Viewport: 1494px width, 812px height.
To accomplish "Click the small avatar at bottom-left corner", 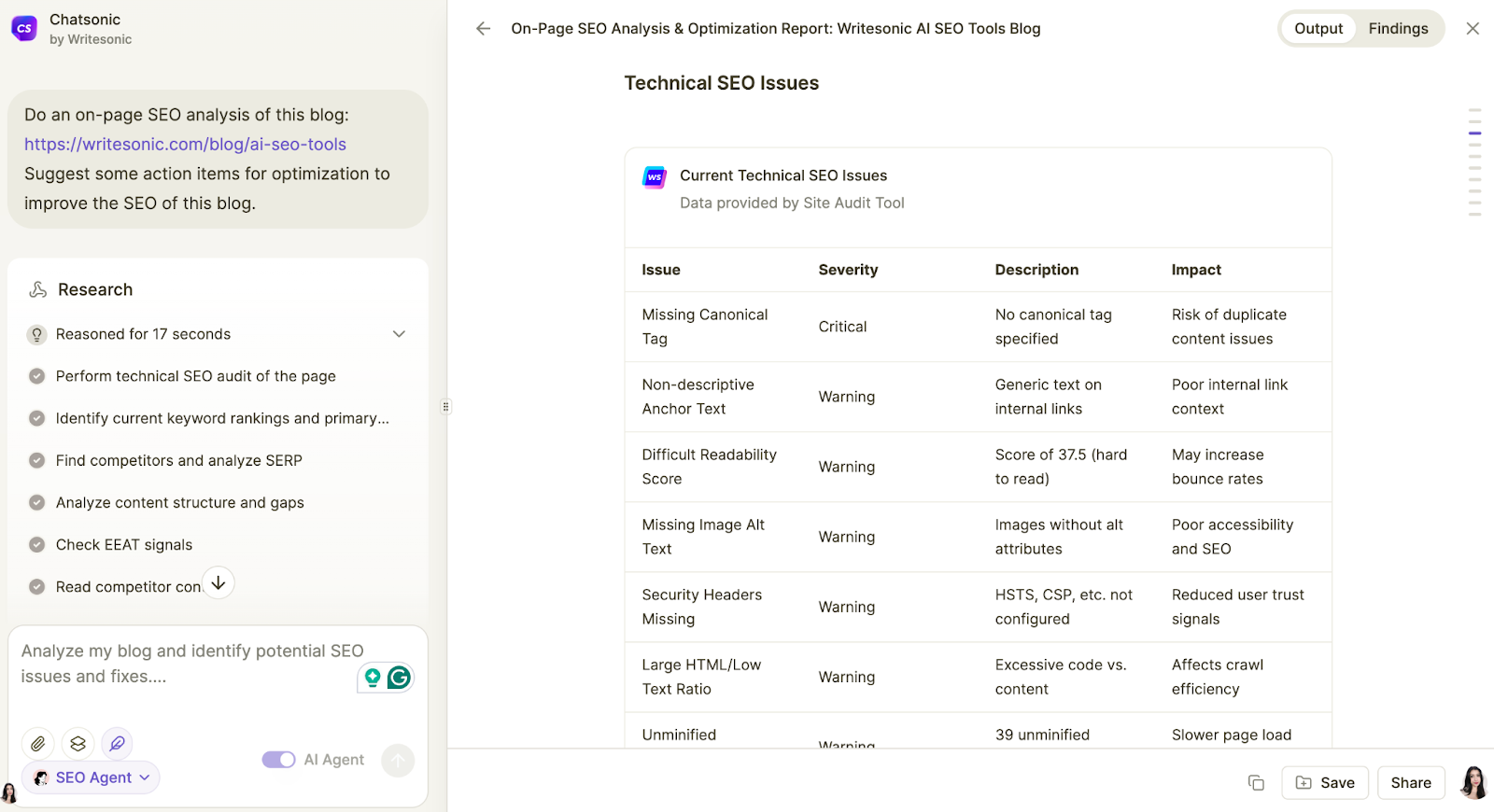I will [8, 793].
